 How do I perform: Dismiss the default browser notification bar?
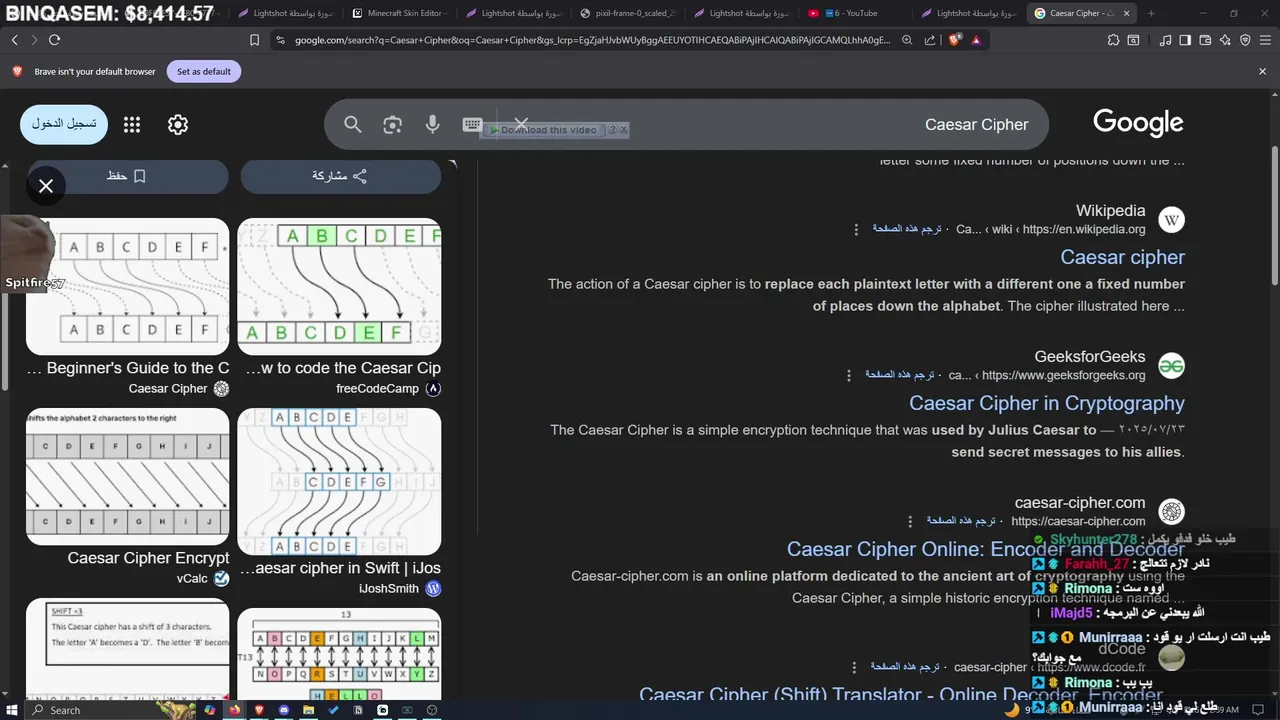click(1262, 71)
